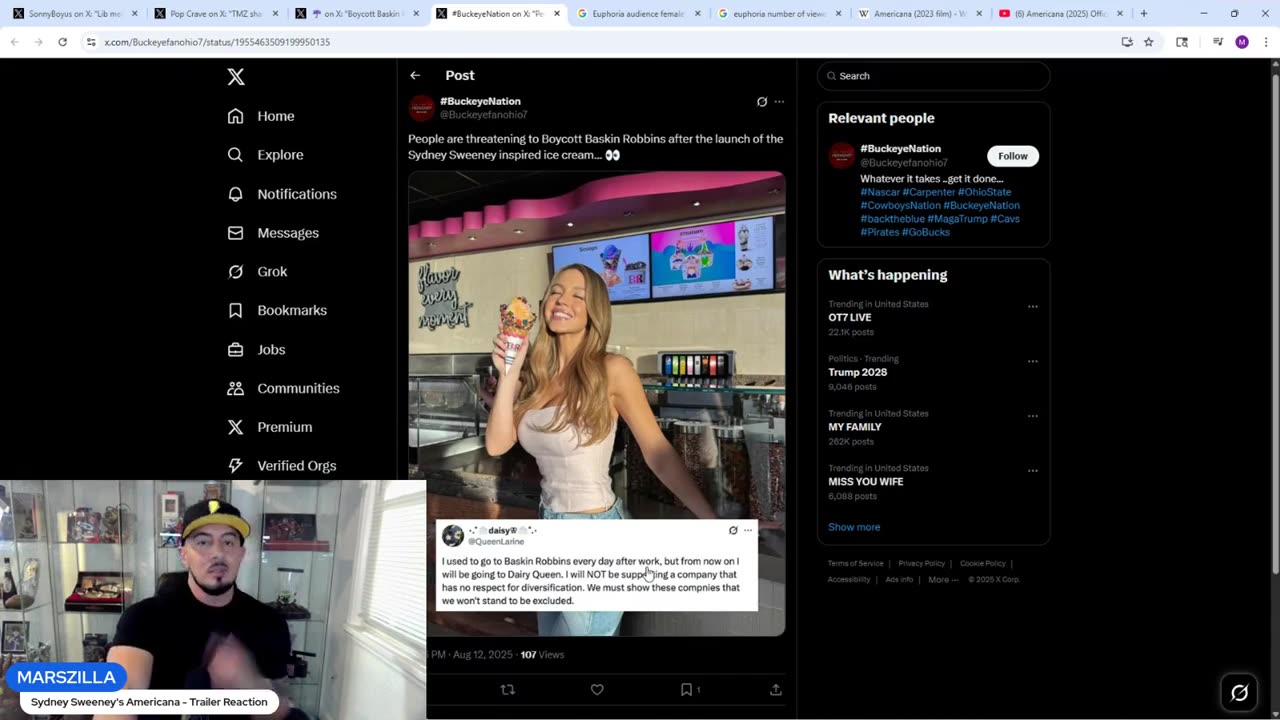Open the Privacy Policy footer link
Screen dimensions: 1280x720
(x=921, y=563)
